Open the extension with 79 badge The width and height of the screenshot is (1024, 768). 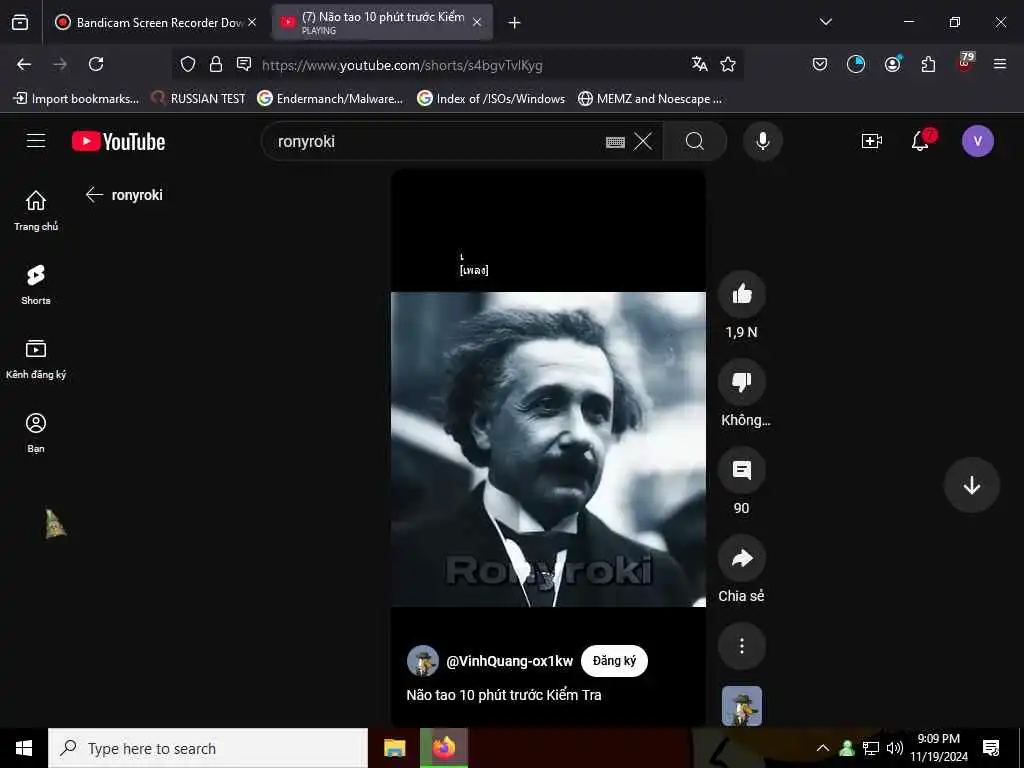pos(965,62)
